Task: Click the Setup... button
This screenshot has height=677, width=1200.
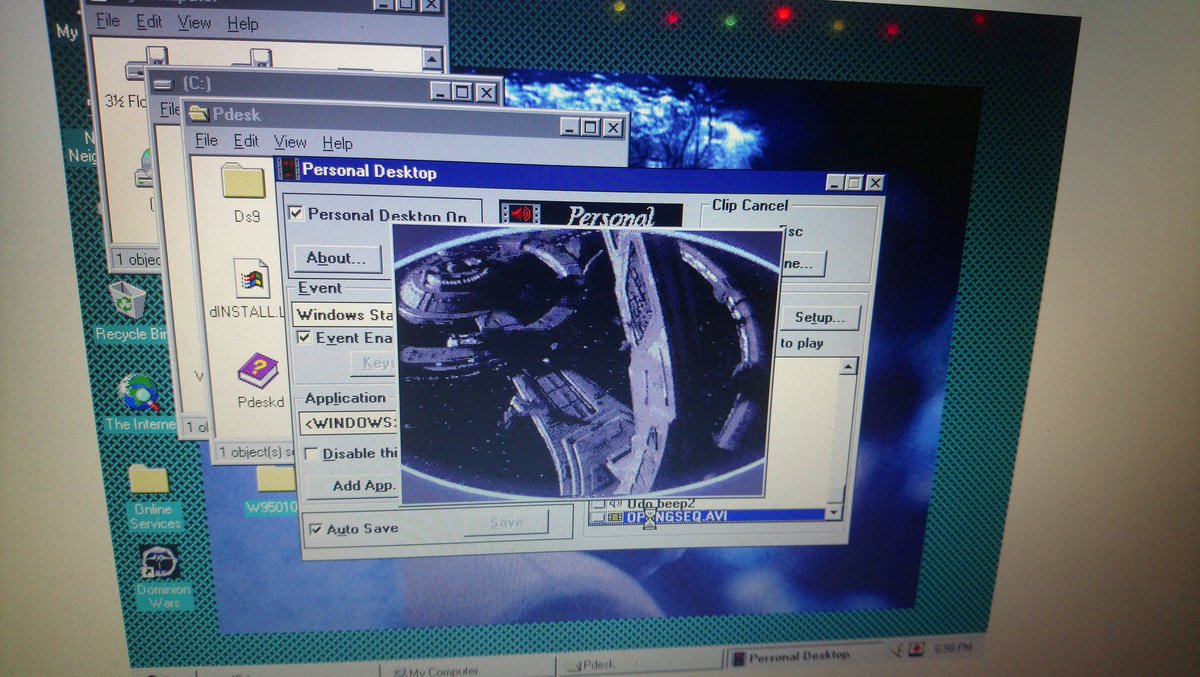Action: (819, 318)
